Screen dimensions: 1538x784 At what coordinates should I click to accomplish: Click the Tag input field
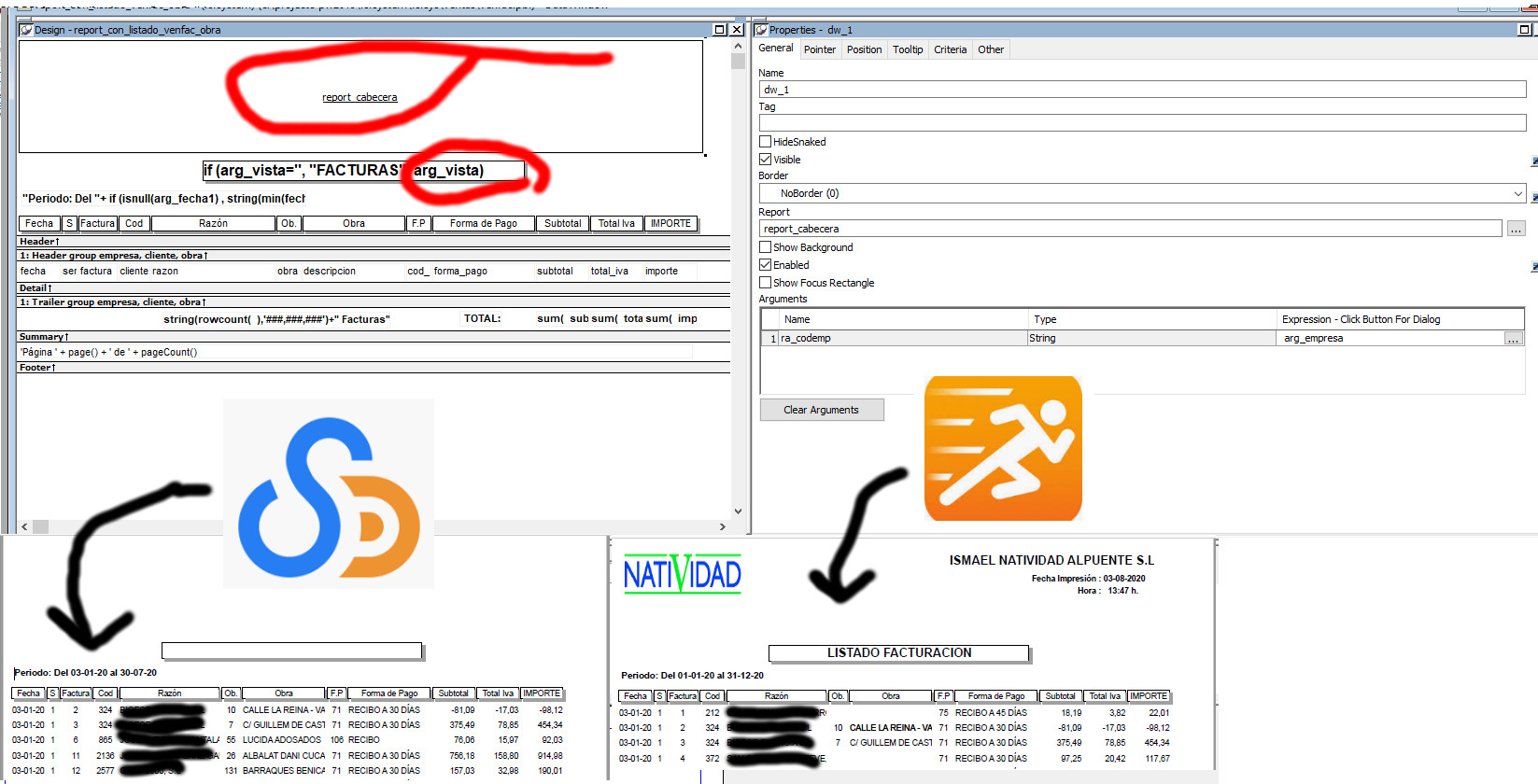tap(1141, 123)
